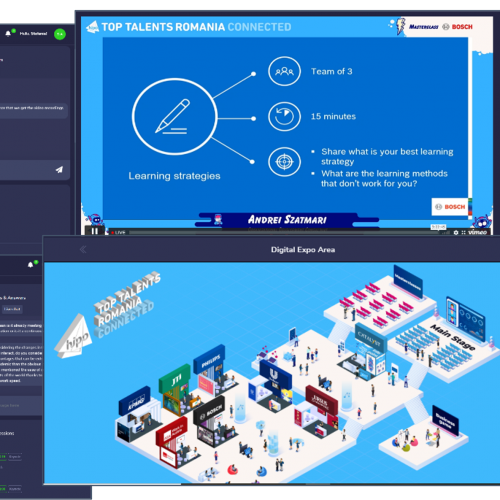Go back using Digital Expo Area chevrons
This screenshot has height=500, width=500.
[83, 249]
